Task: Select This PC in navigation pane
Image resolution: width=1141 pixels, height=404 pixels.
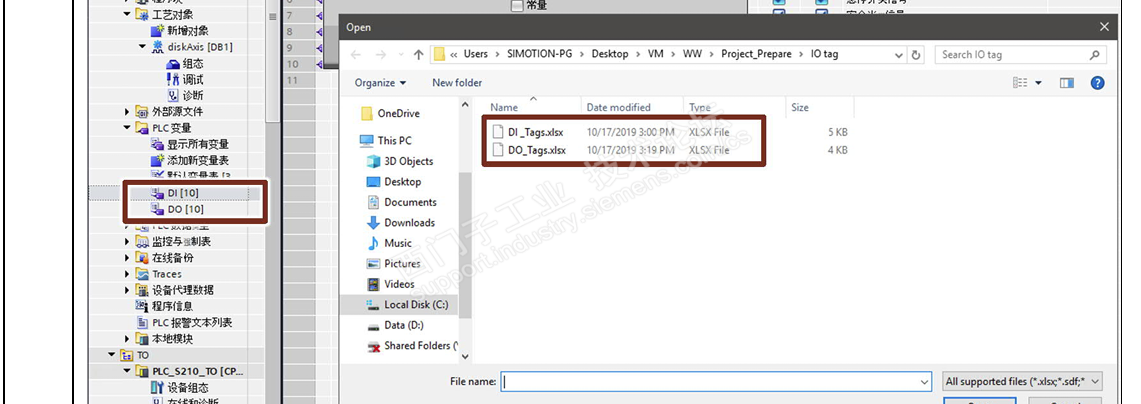Action: (395, 140)
